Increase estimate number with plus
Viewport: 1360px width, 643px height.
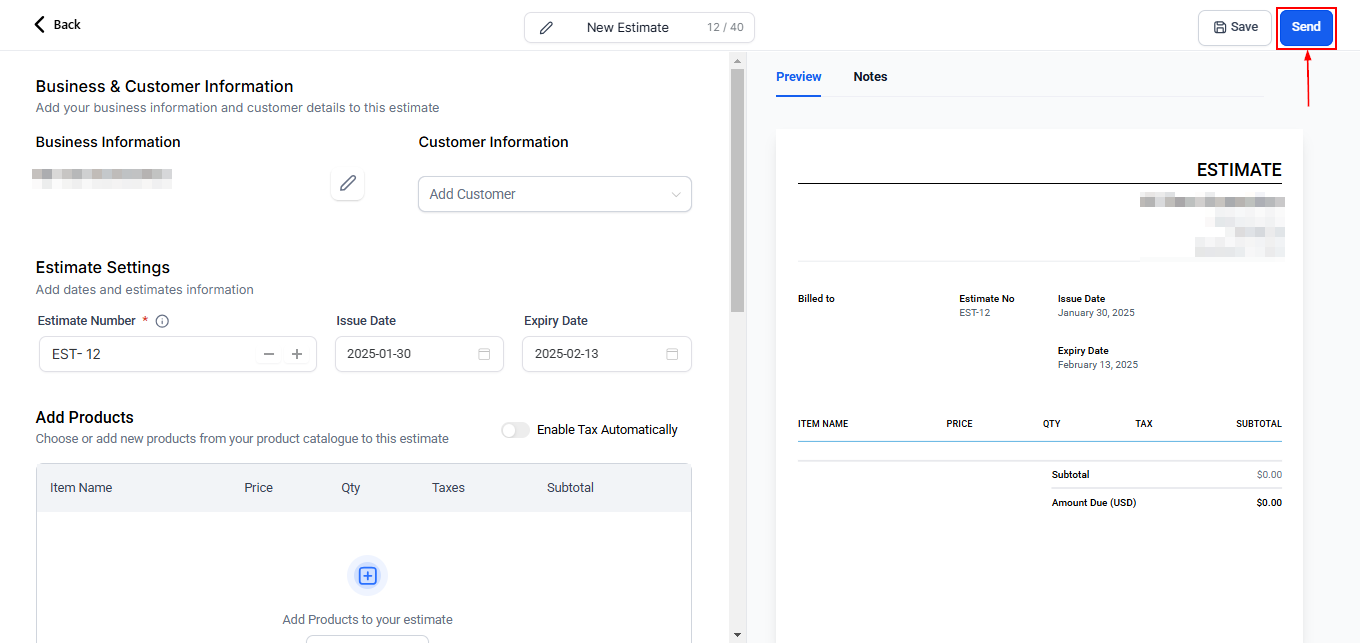click(297, 354)
